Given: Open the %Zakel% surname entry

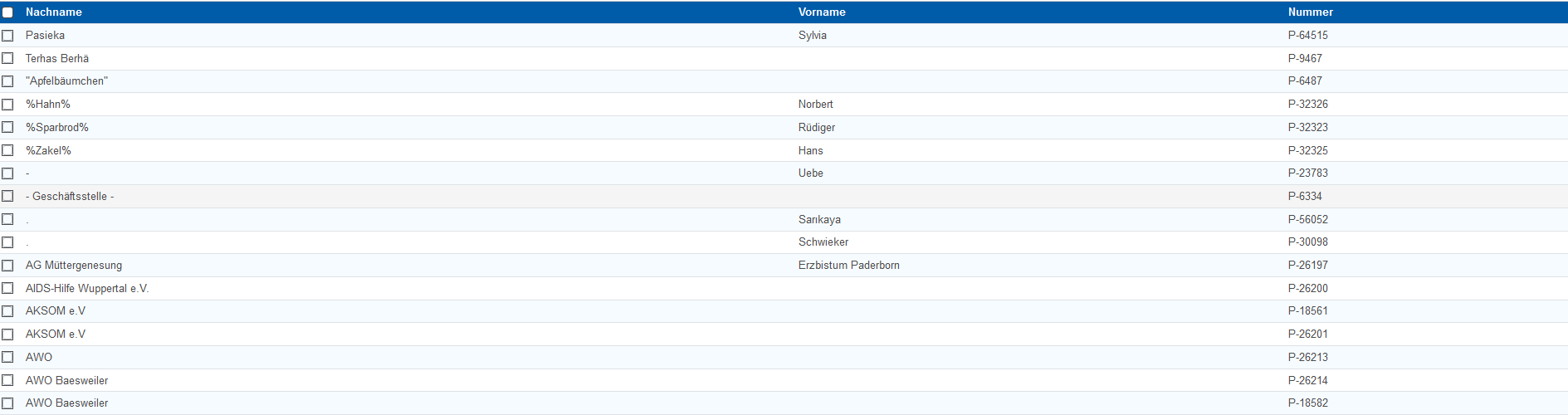Looking at the screenshot, I should [48, 151].
